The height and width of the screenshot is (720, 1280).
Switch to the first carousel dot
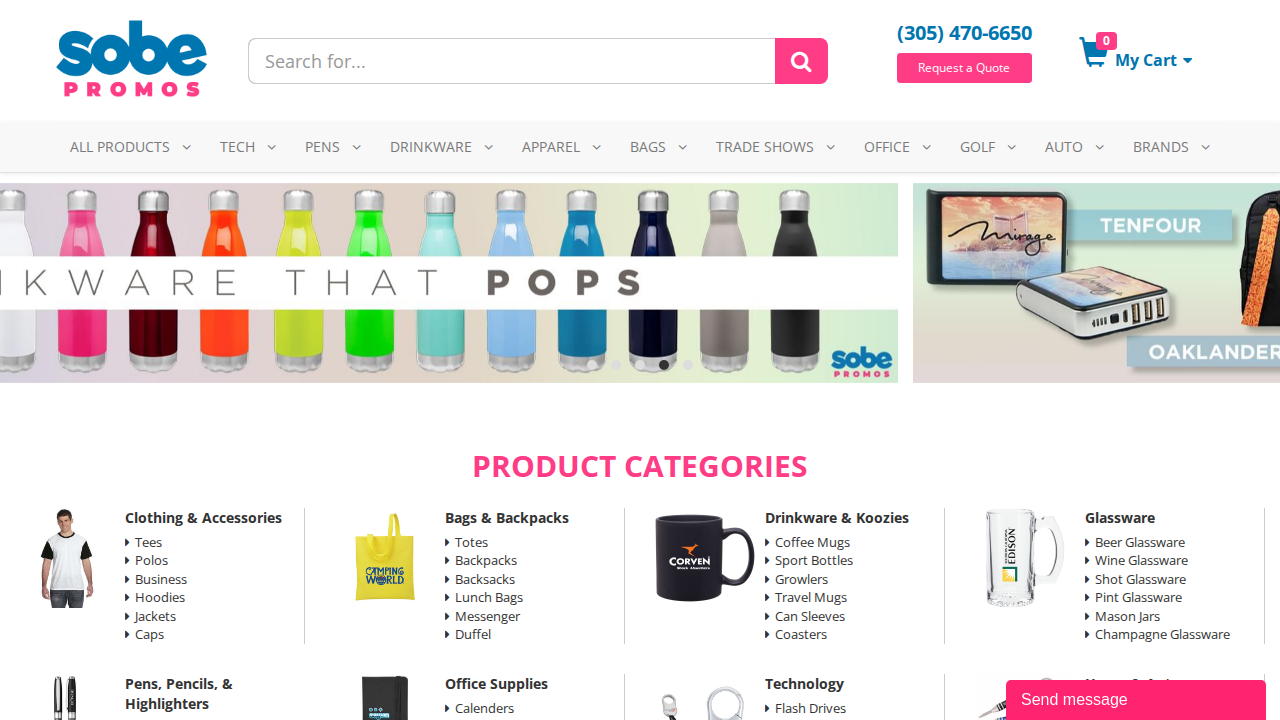tap(592, 365)
